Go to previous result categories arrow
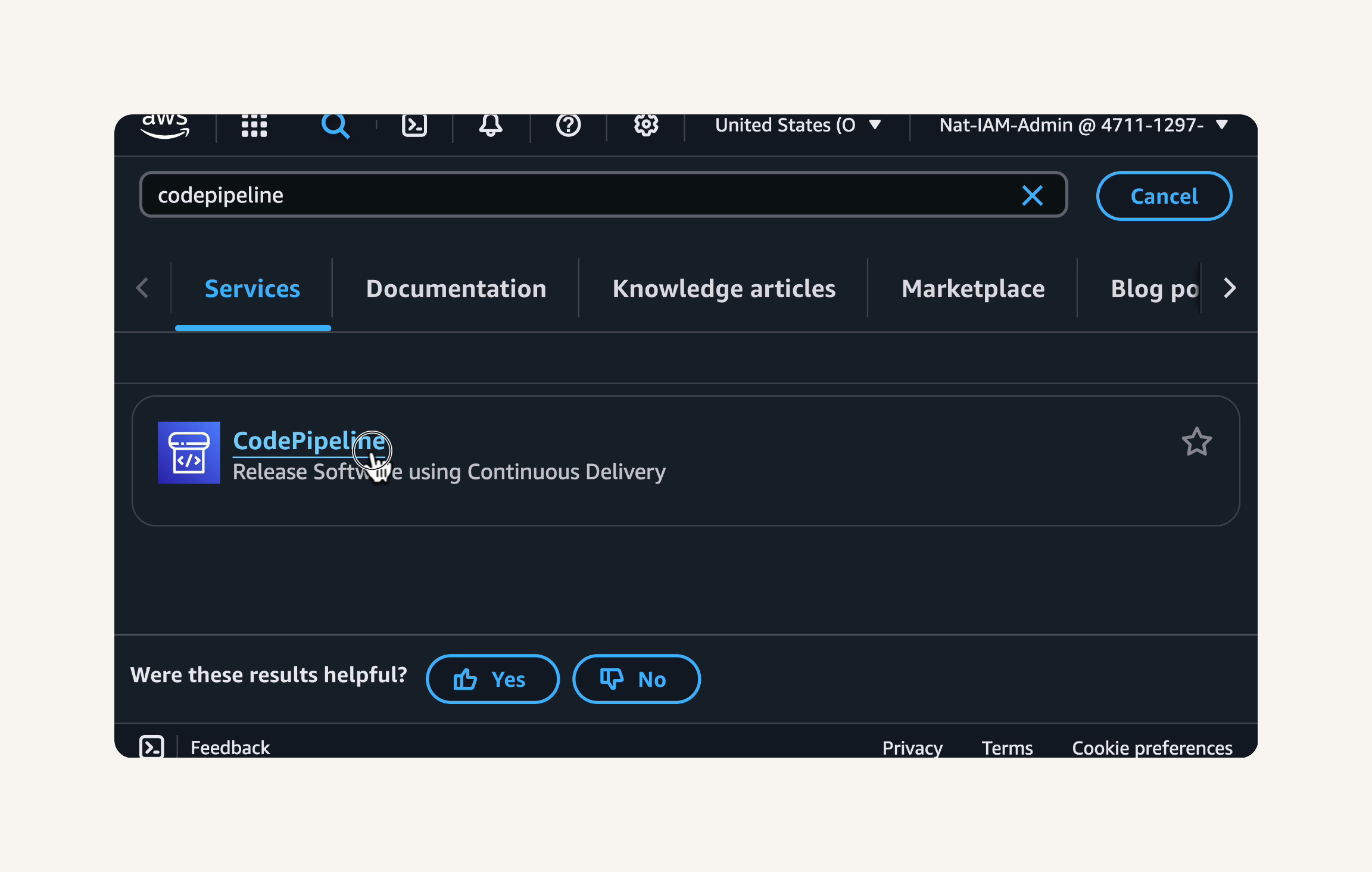The image size is (1372, 872). click(142, 288)
